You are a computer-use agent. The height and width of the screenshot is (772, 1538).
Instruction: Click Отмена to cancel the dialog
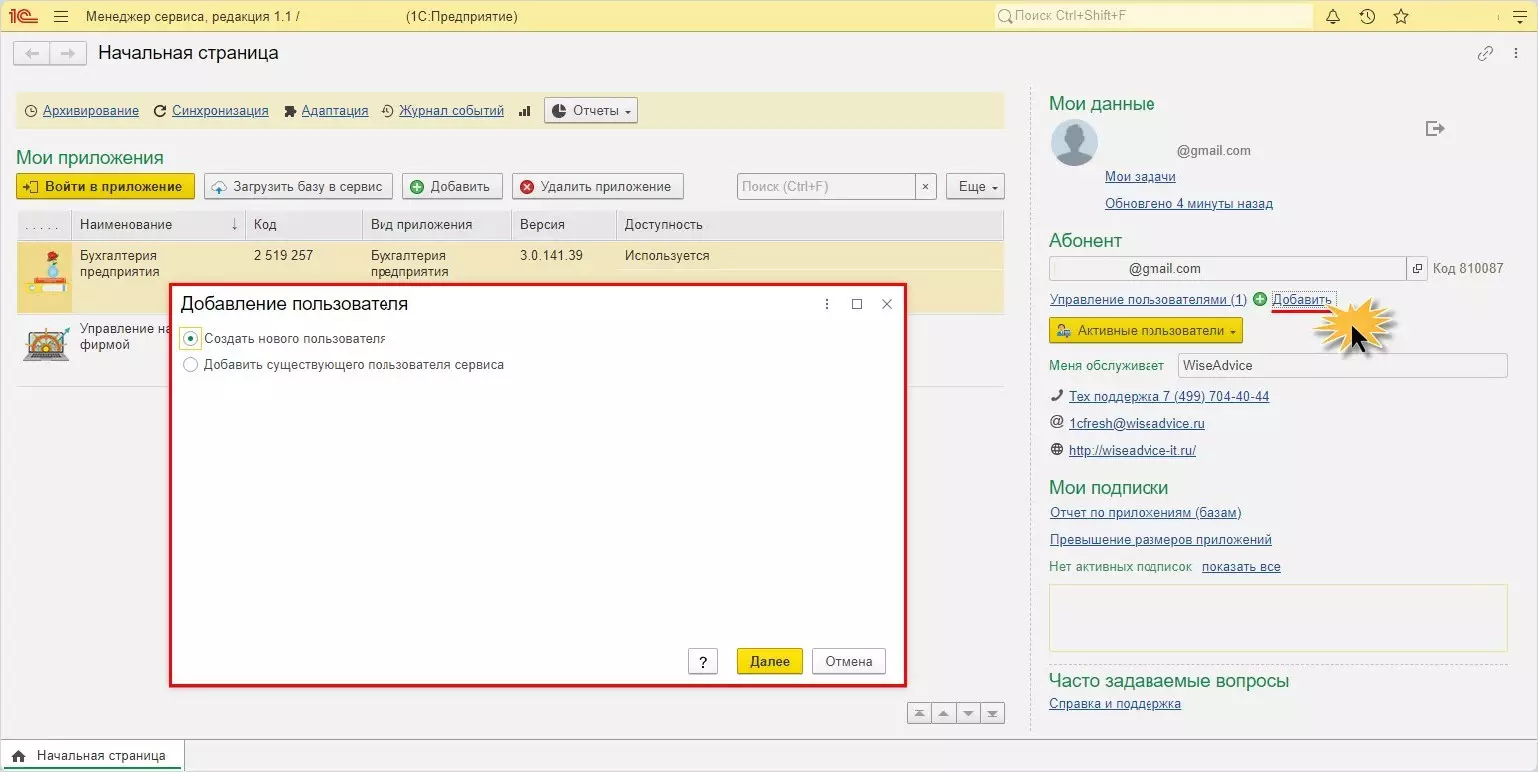[x=849, y=661]
